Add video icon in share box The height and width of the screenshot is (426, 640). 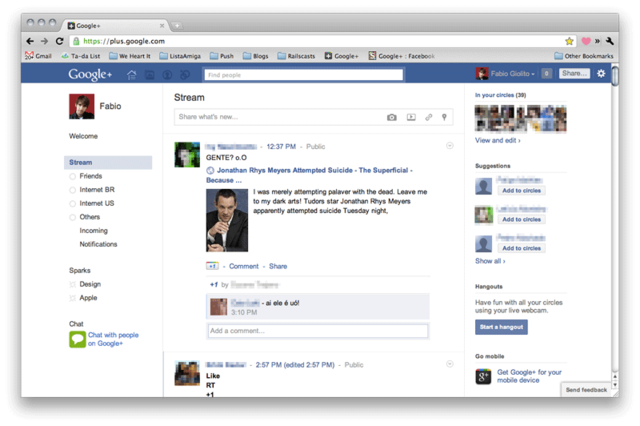[411, 117]
